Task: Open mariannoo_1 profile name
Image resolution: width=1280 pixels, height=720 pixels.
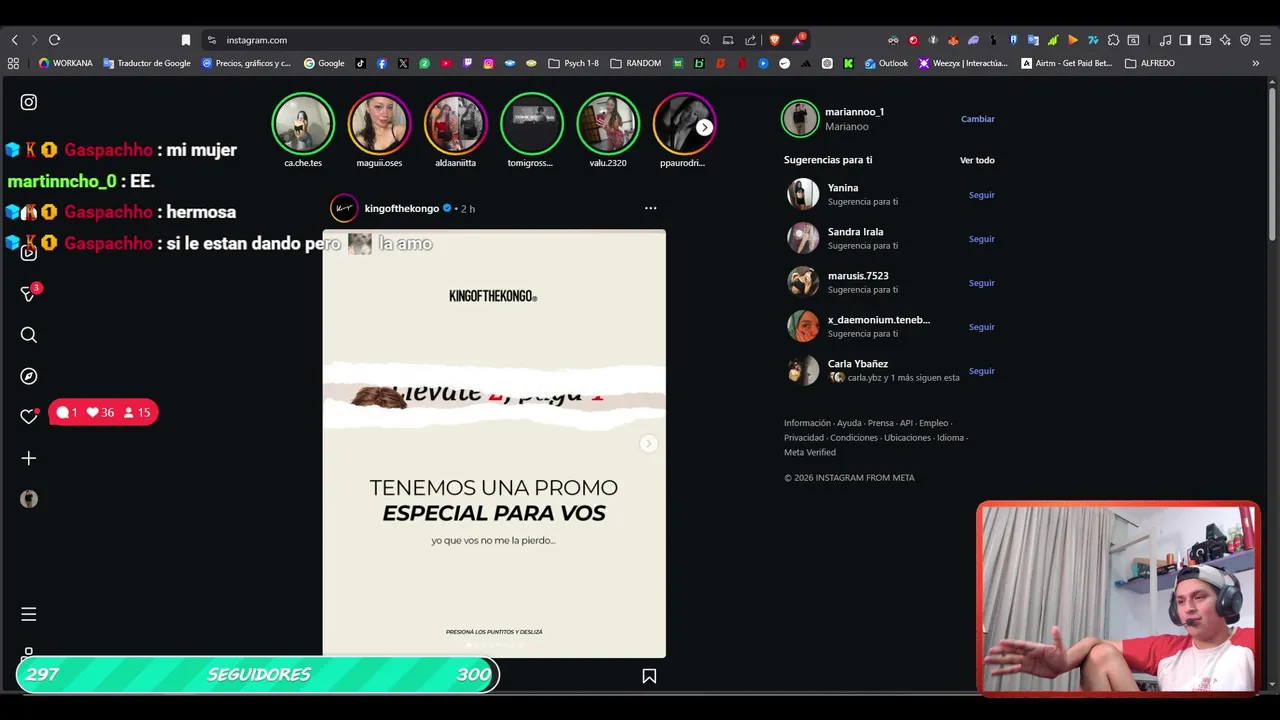Action: click(x=854, y=112)
